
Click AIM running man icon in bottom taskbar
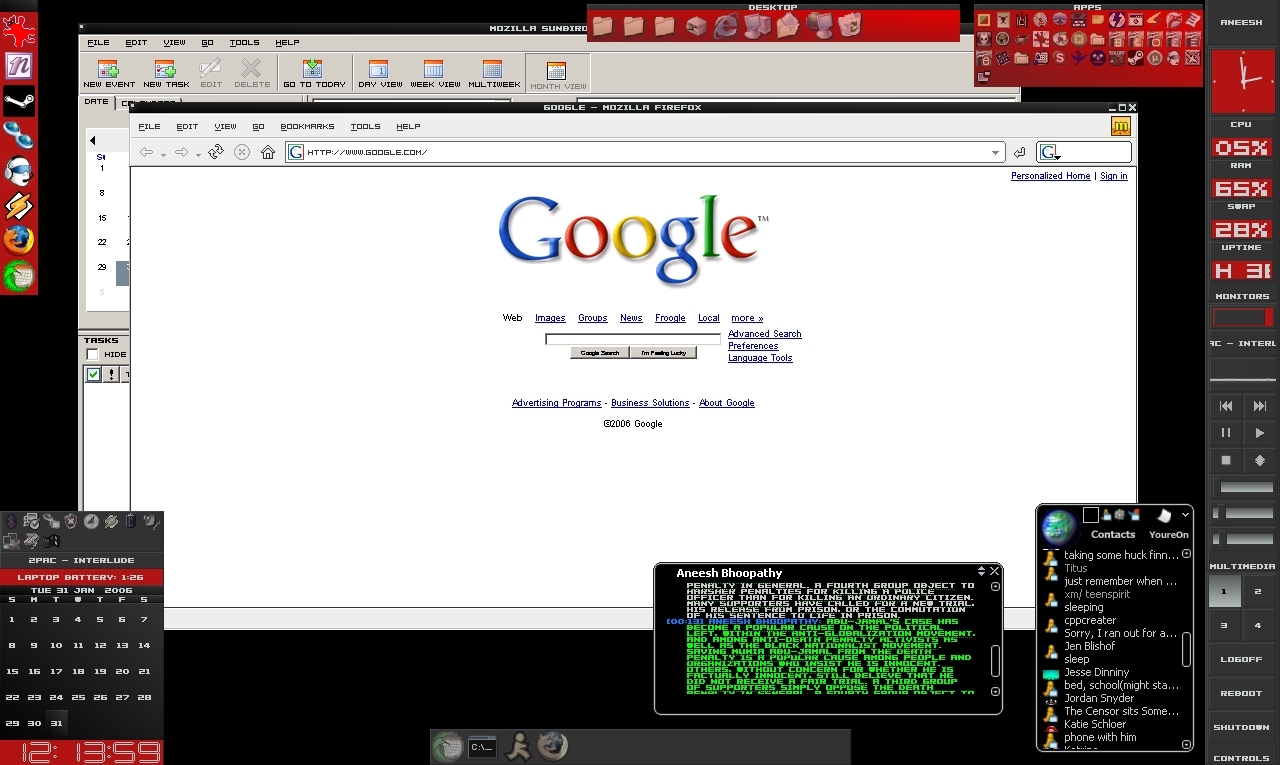pos(517,746)
